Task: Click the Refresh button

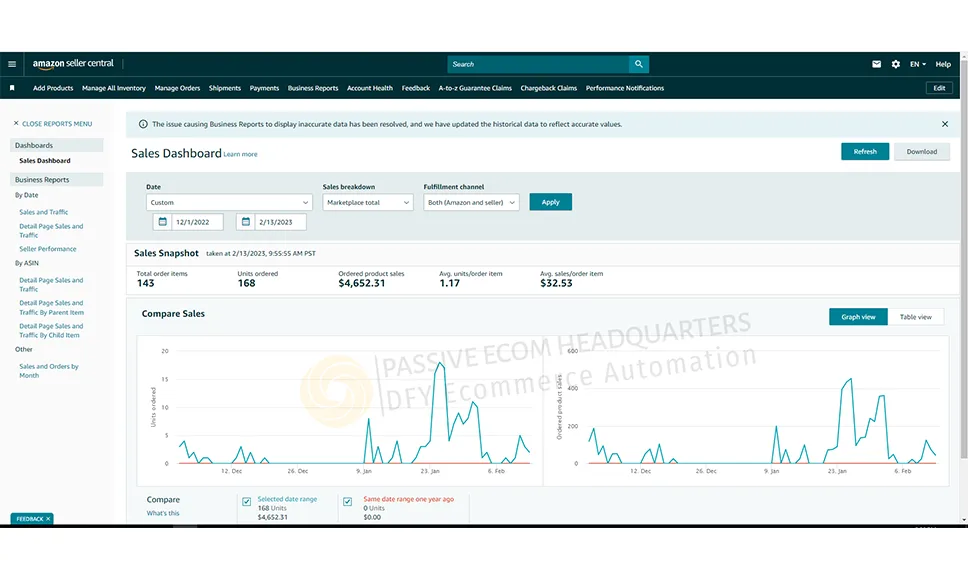Action: (x=865, y=152)
